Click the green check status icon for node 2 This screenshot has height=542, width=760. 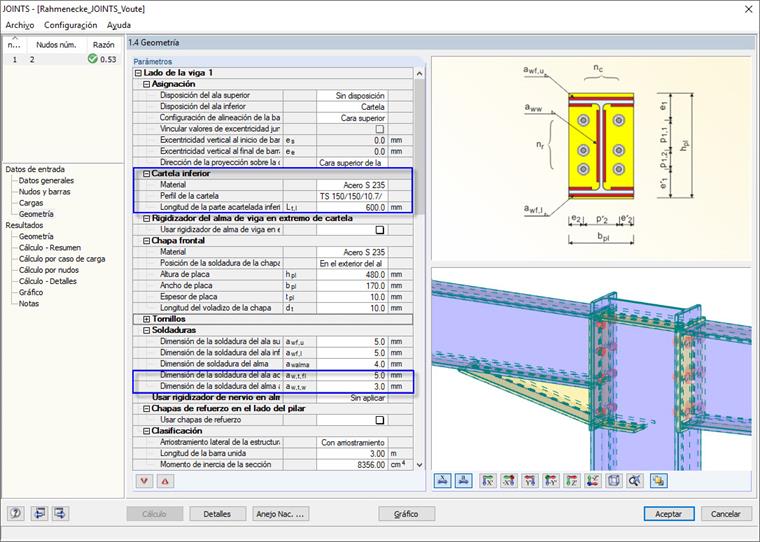tap(93, 59)
